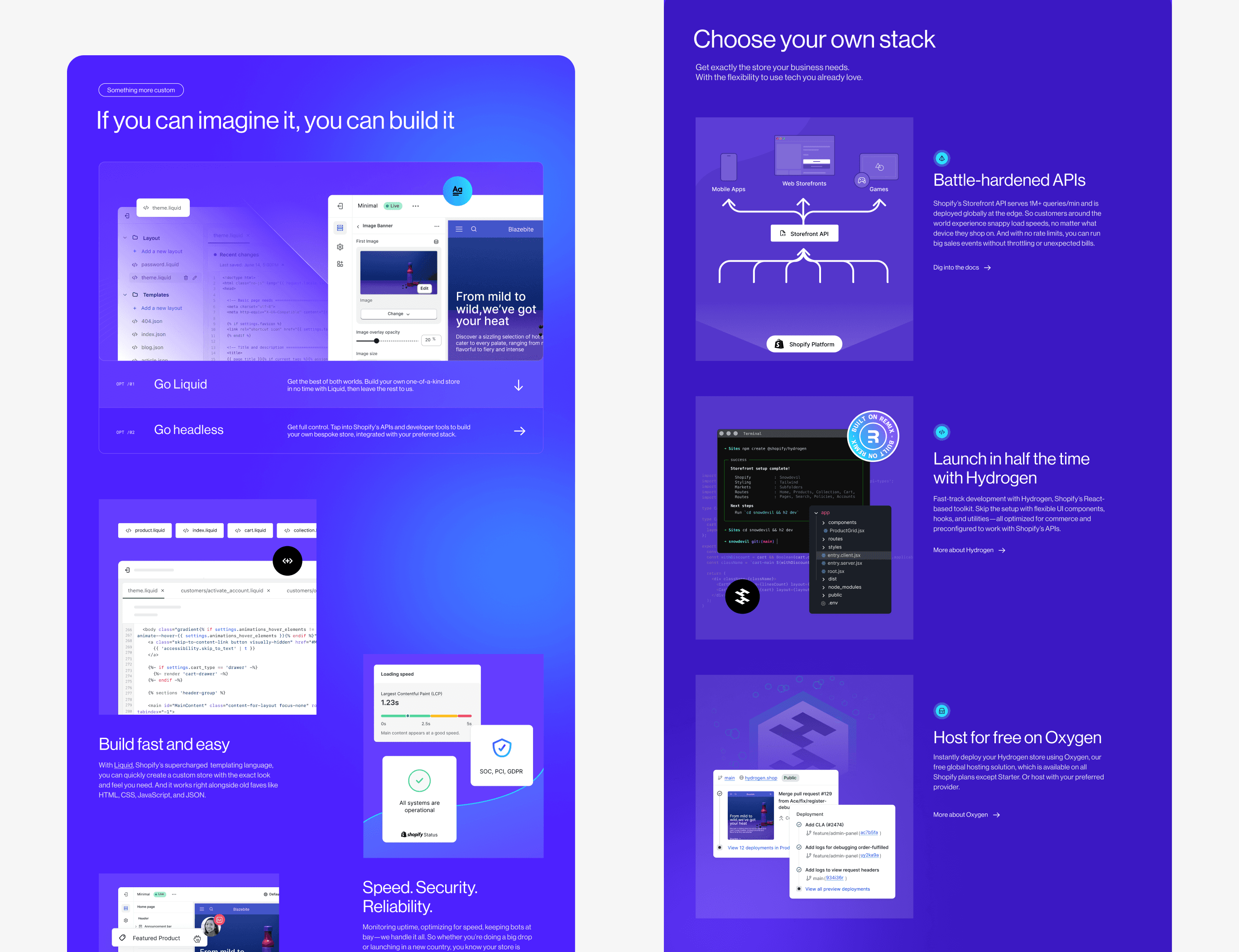Click the code bracket icon on theme editor

(x=288, y=561)
